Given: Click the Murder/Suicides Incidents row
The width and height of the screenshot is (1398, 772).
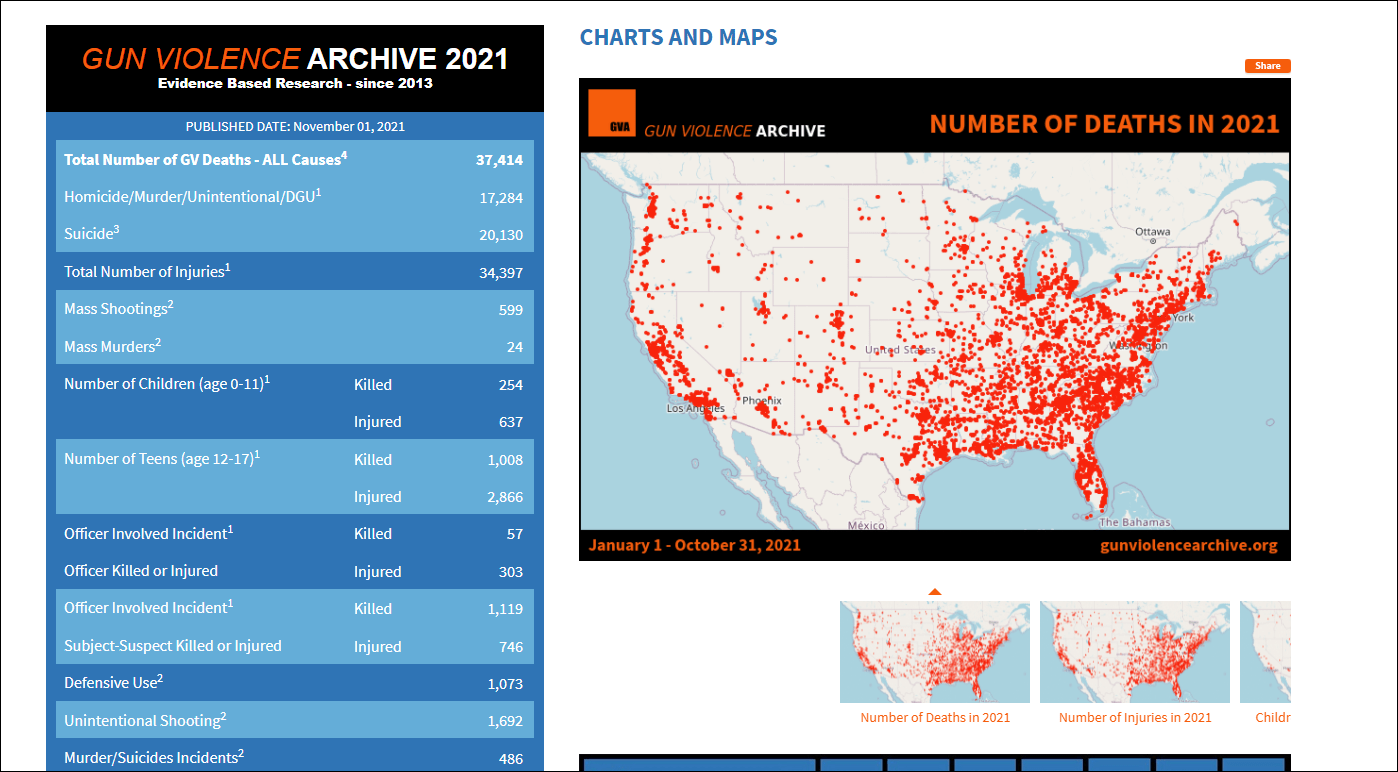Looking at the screenshot, I should (152, 758).
